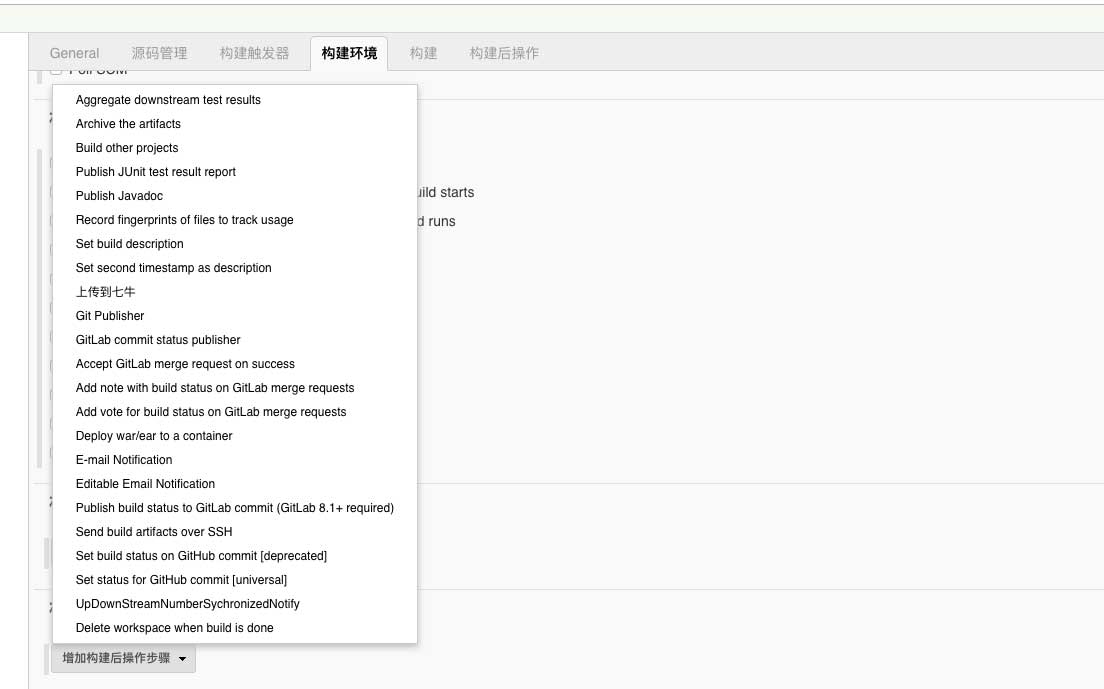The image size is (1104, 689).
Task: Add Editable Email Notification step
Action: click(145, 484)
